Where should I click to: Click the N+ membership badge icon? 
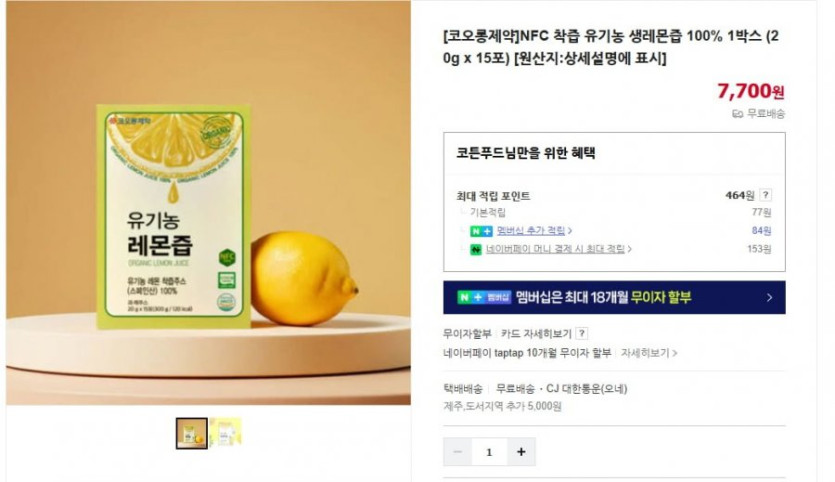pos(481,231)
